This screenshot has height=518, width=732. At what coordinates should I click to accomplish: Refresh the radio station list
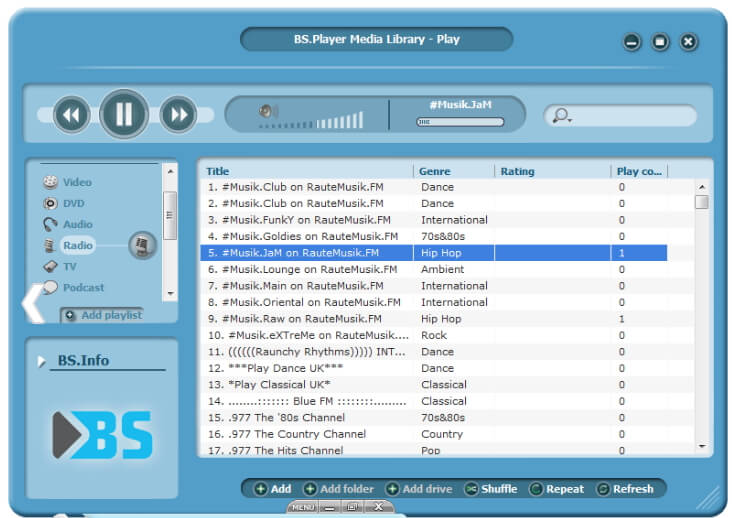coord(625,489)
